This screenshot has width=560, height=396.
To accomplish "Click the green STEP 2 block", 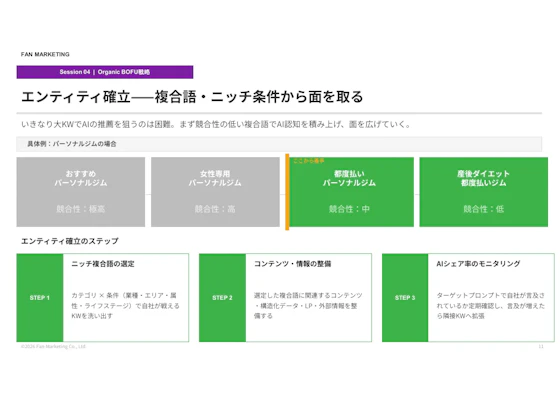I will 222,297.
